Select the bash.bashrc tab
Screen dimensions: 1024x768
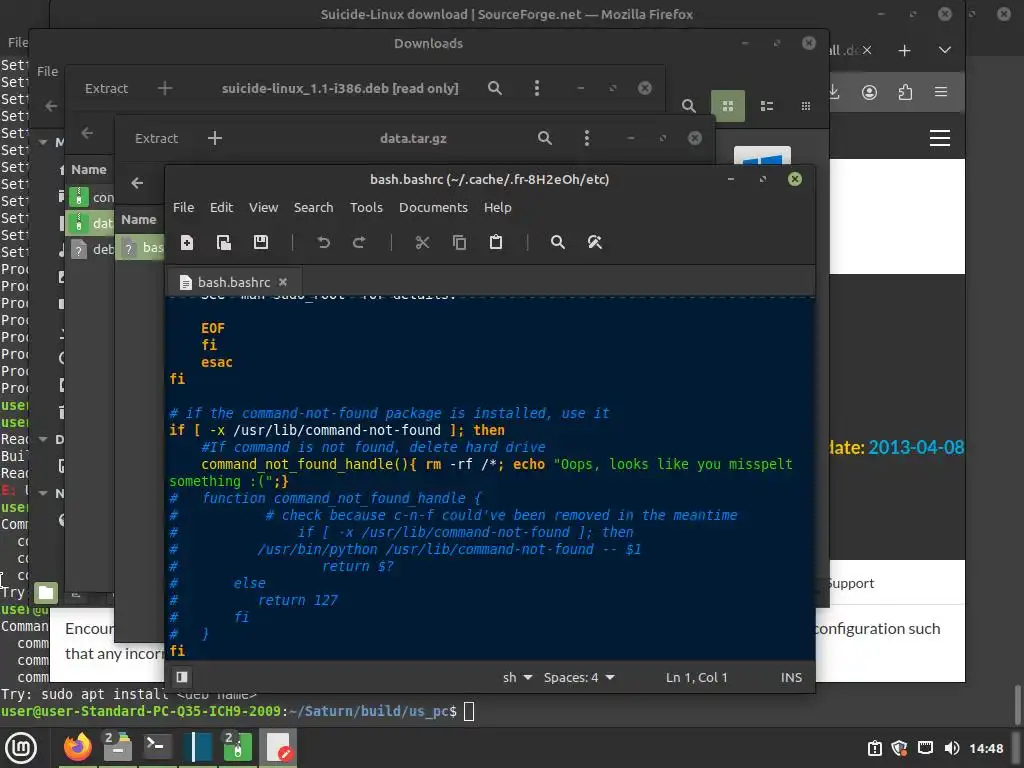tap(234, 282)
